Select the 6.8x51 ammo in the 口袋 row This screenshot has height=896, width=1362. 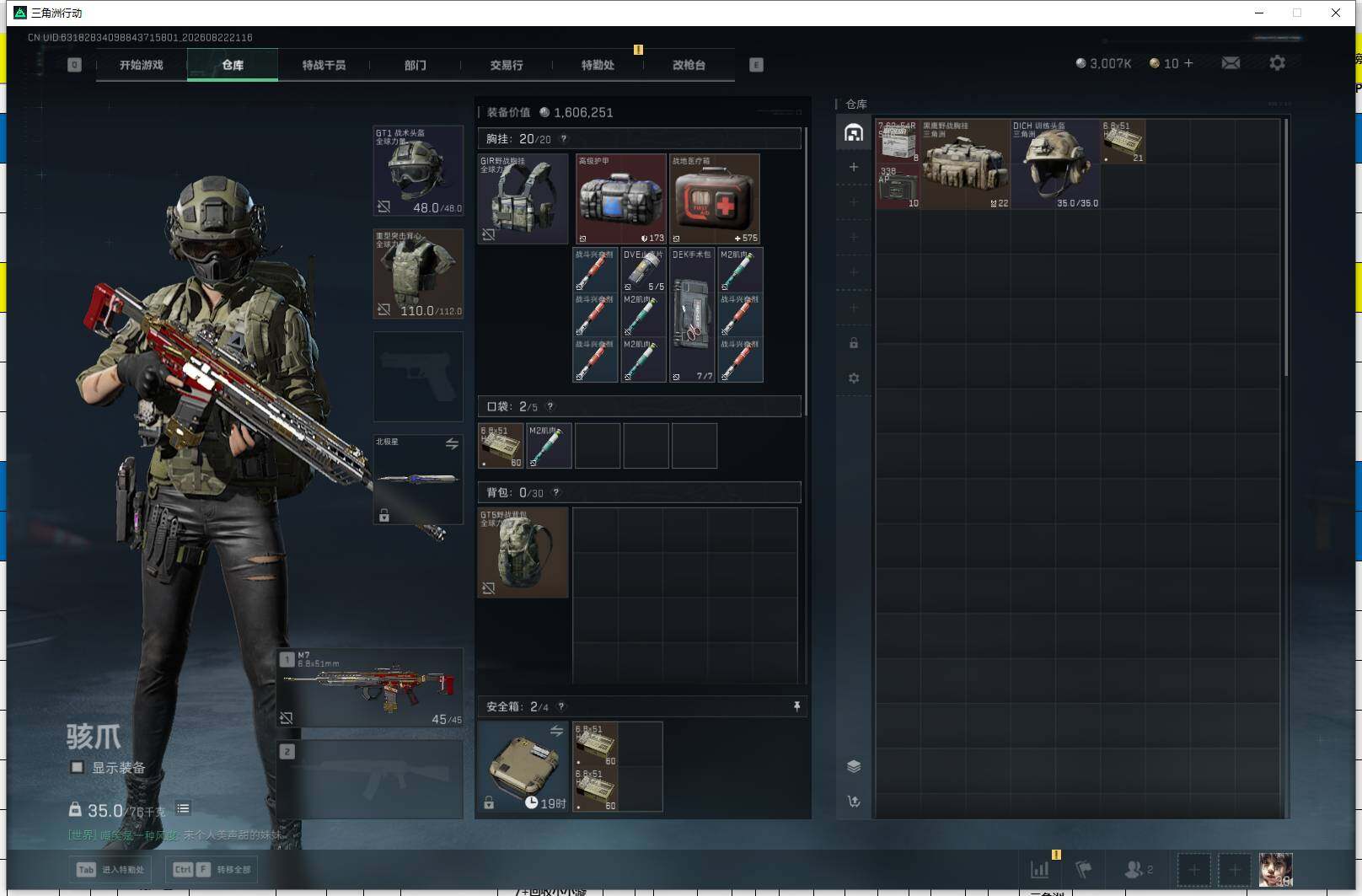pos(501,446)
